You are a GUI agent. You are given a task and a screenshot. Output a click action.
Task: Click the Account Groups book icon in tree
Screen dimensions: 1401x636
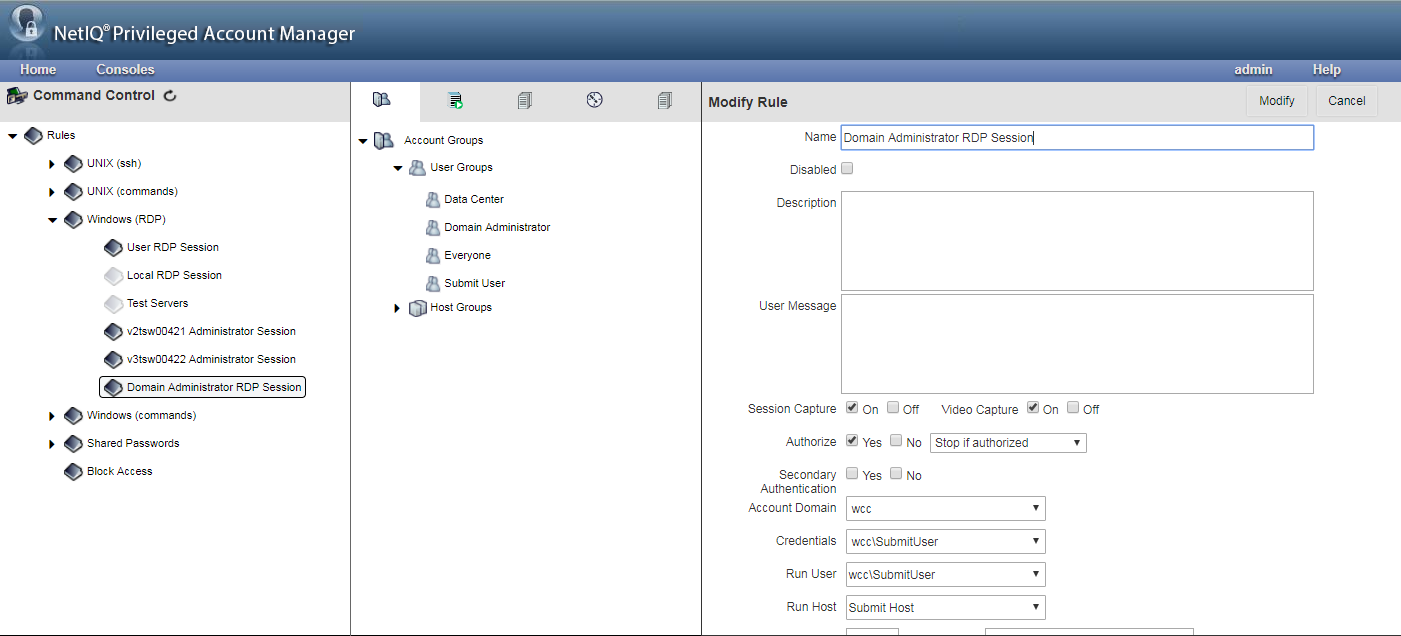point(383,141)
